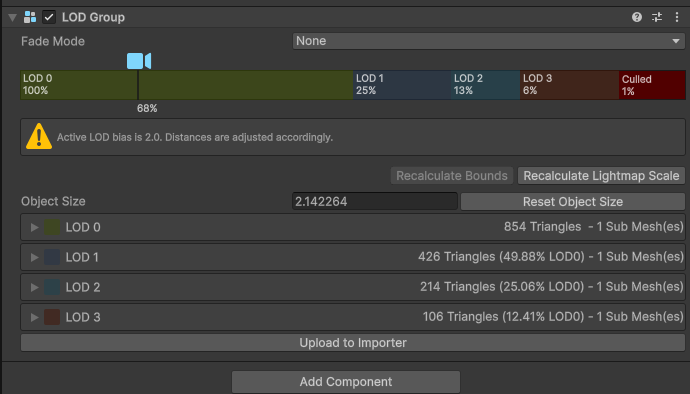Click the 68% camera position label
Screen dimensions: 690x394
coord(147,108)
